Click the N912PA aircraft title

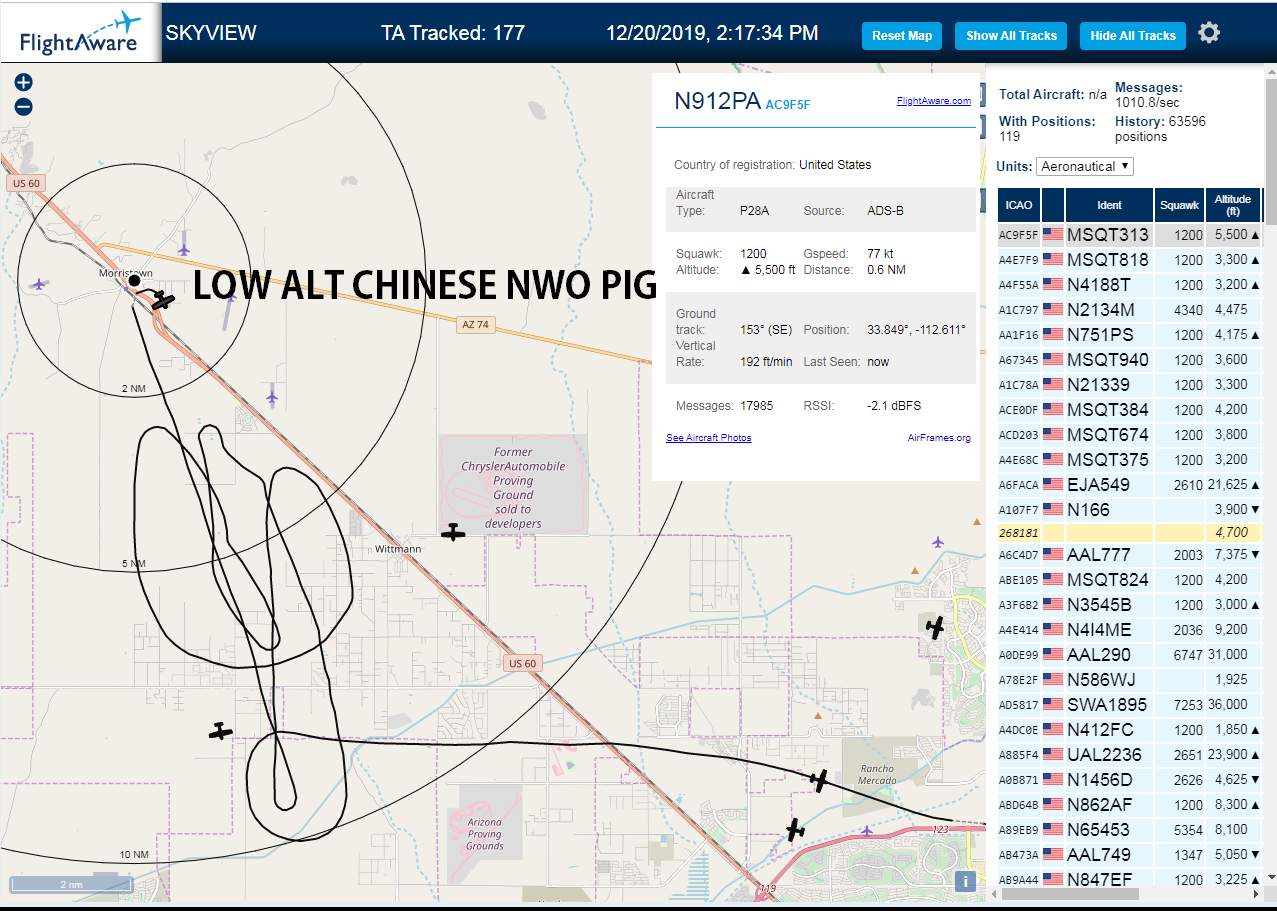(717, 101)
